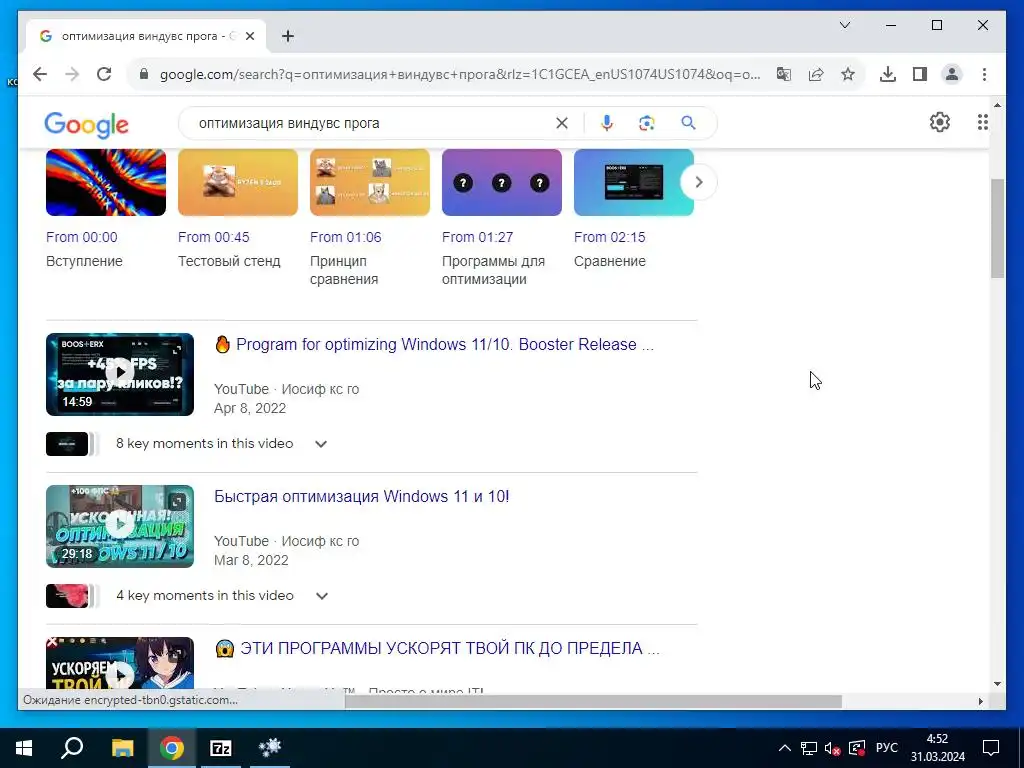Click the horizontal scroll right arrow
This screenshot has width=1024, height=768.
click(980, 701)
